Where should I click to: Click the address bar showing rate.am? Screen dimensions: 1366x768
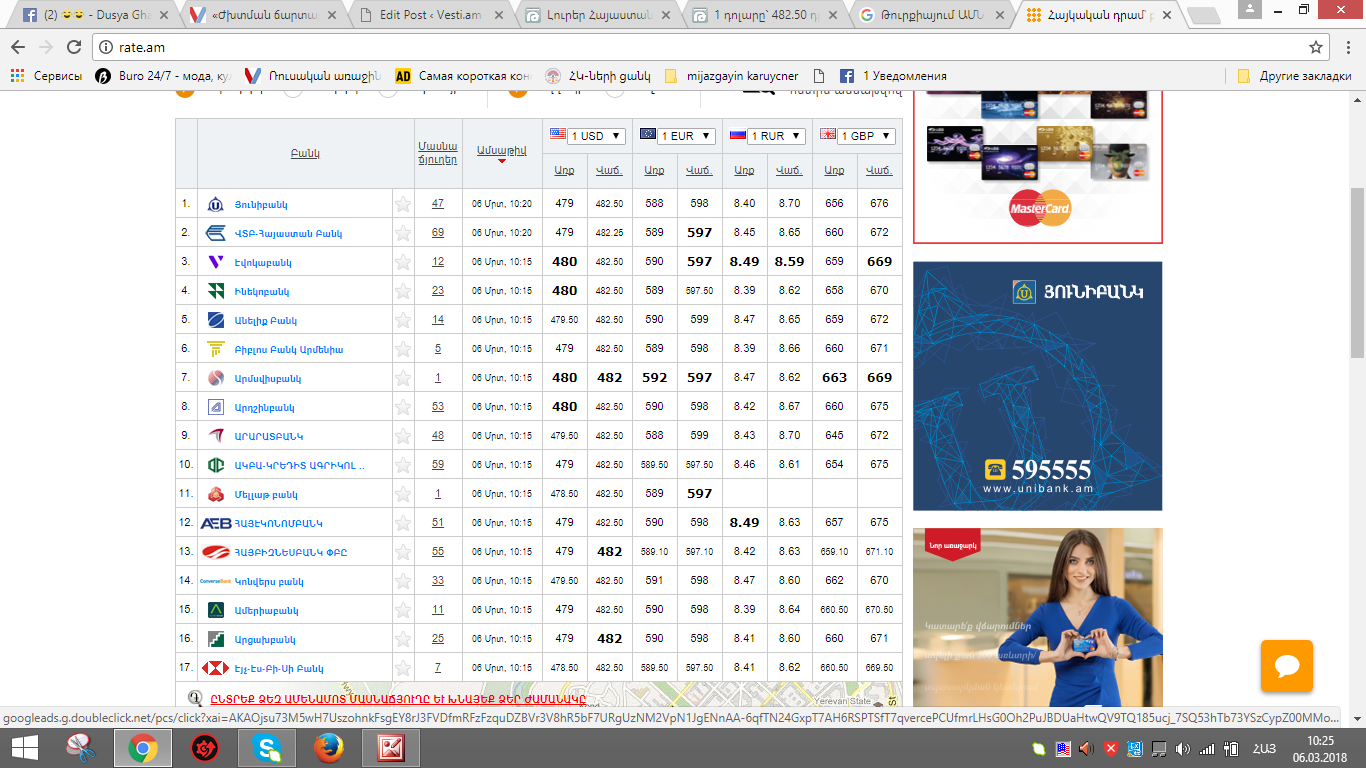point(700,47)
